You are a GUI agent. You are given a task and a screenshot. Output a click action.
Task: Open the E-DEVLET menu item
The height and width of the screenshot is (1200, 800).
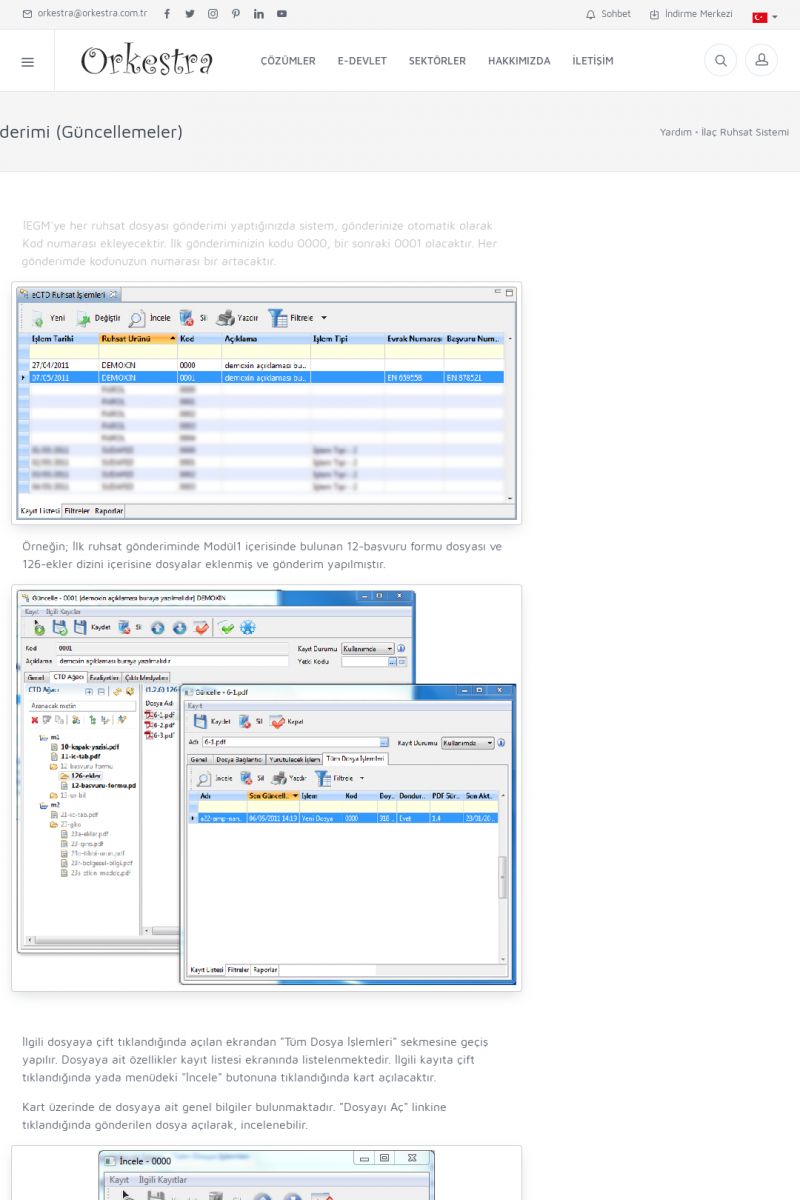click(x=362, y=61)
